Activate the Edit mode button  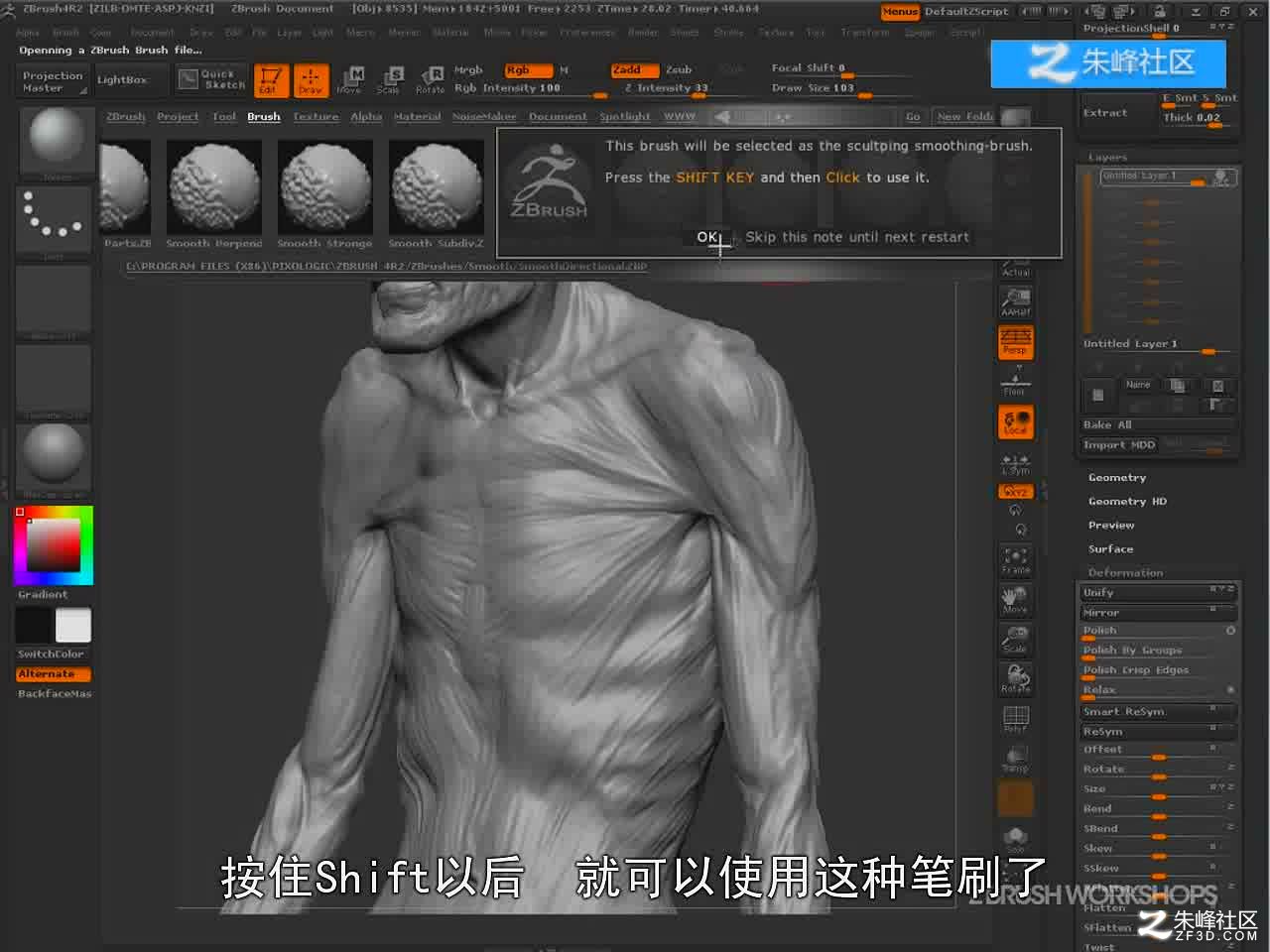tap(270, 80)
